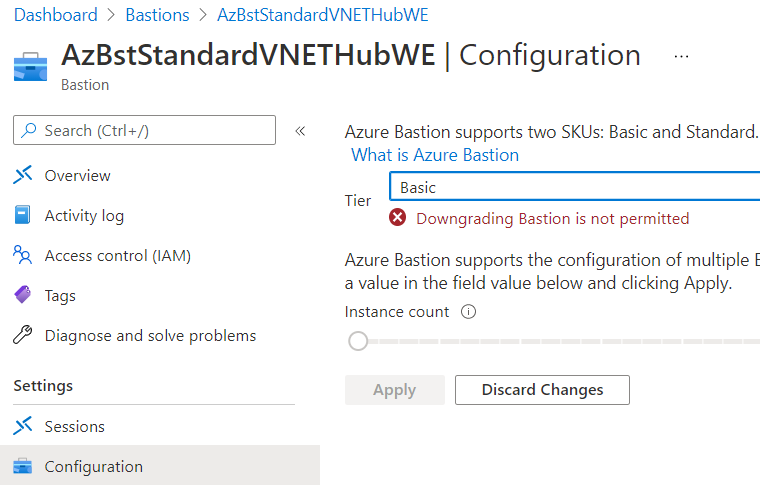This screenshot has height=486, width=760.
Task: Open What is Azure Bastion link
Action: click(x=435, y=155)
